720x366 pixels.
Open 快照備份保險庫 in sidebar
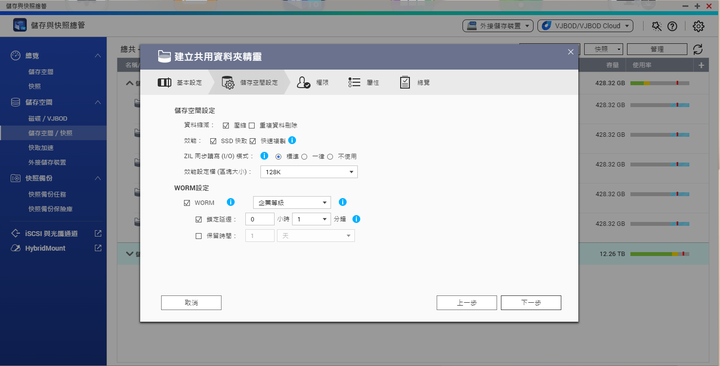(50, 209)
